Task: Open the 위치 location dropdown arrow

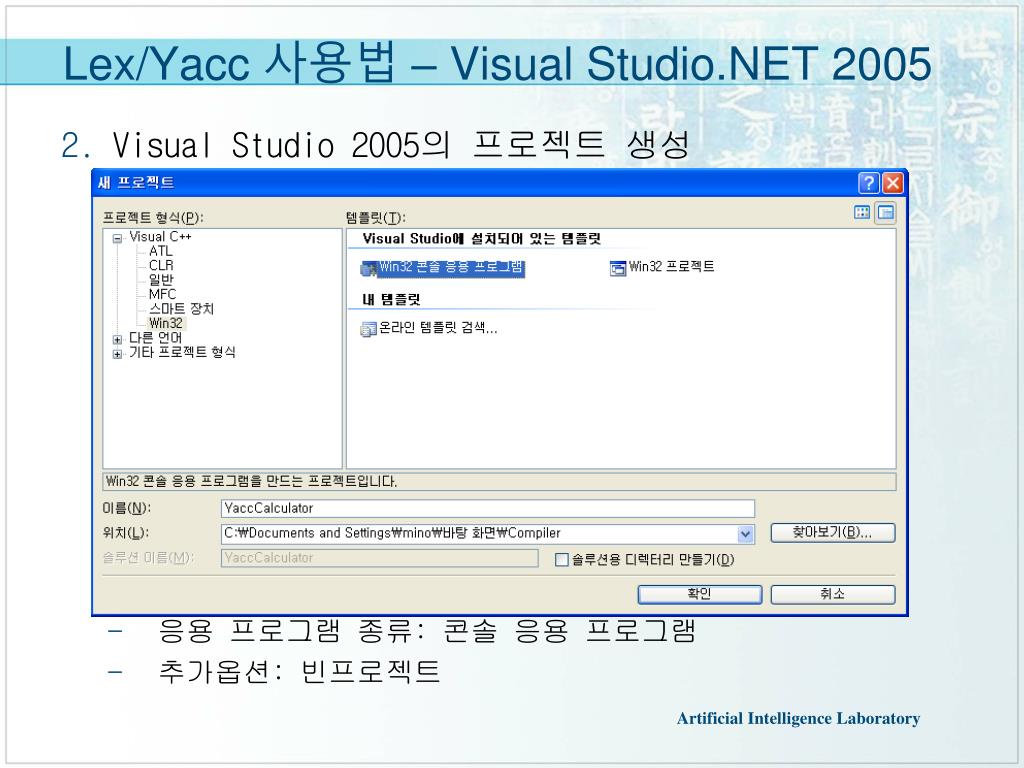Action: (746, 534)
